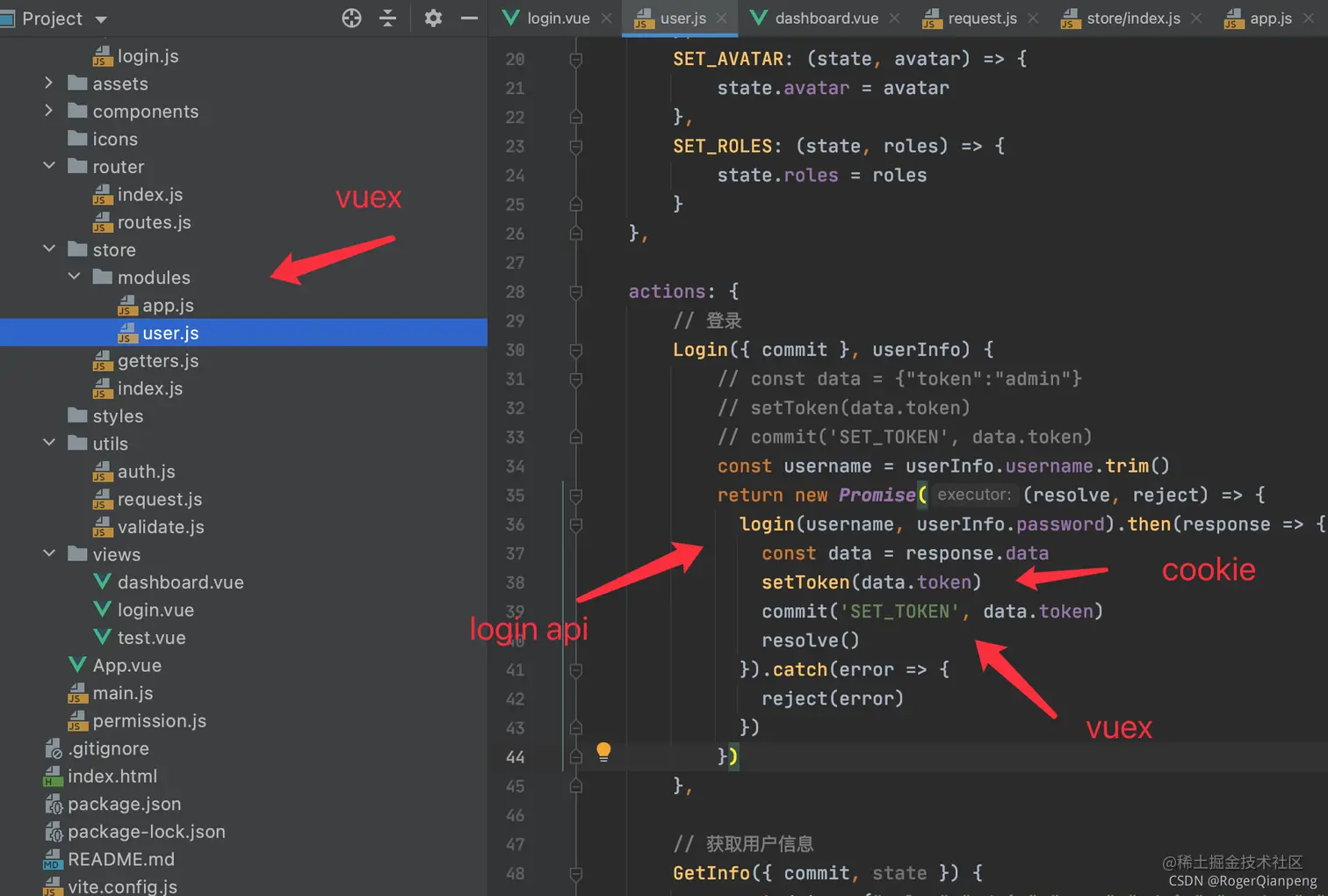Click the executor: parameter hint
This screenshot has height=896, width=1328.
(974, 495)
